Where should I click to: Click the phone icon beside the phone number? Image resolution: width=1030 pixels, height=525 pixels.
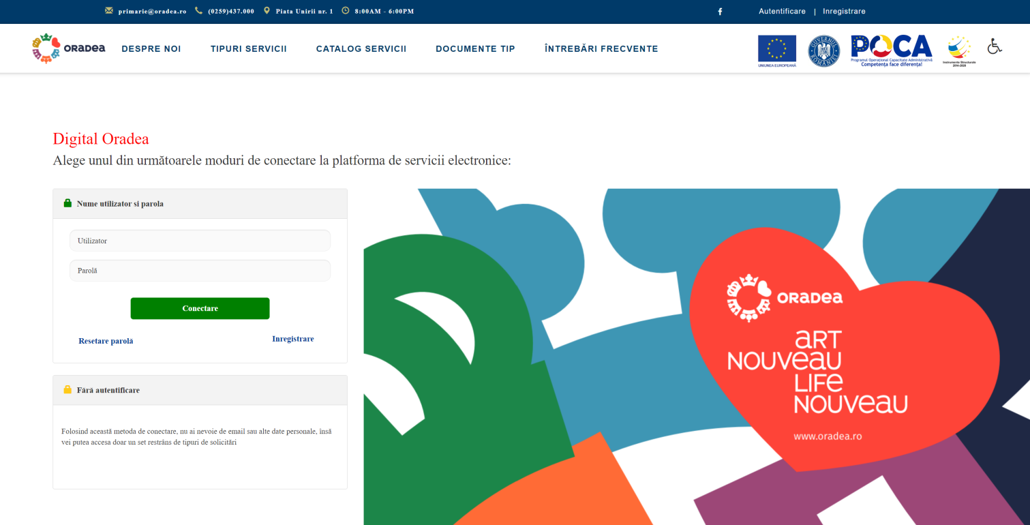[198, 11]
